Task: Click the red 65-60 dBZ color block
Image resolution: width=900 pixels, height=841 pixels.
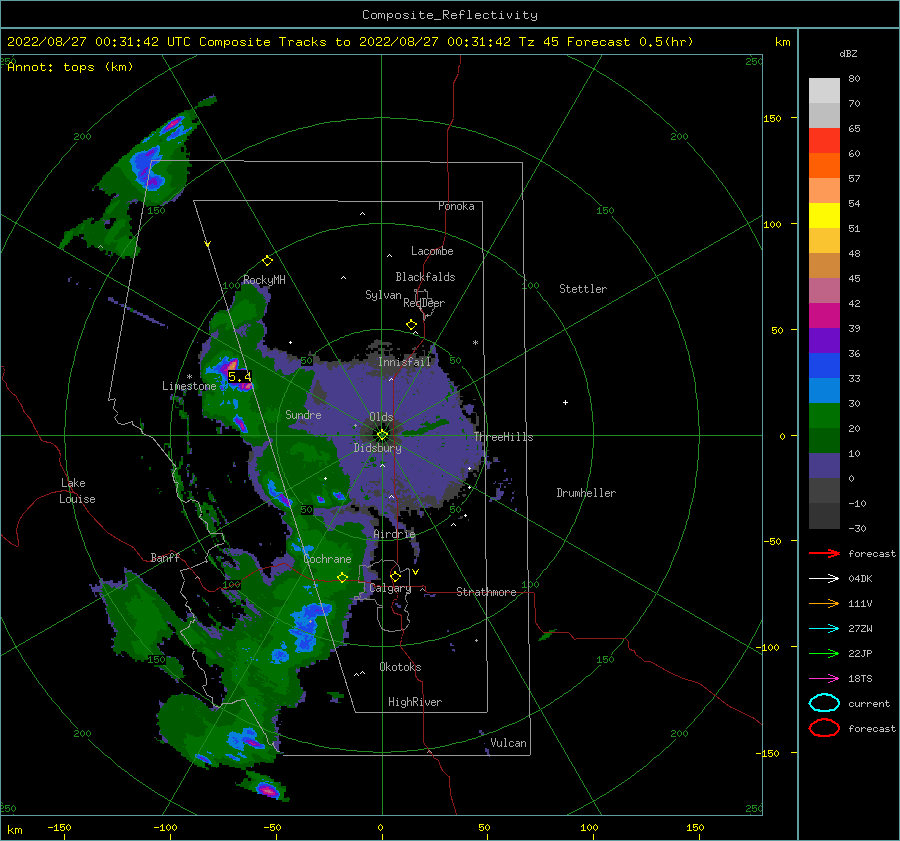Action: click(x=824, y=141)
